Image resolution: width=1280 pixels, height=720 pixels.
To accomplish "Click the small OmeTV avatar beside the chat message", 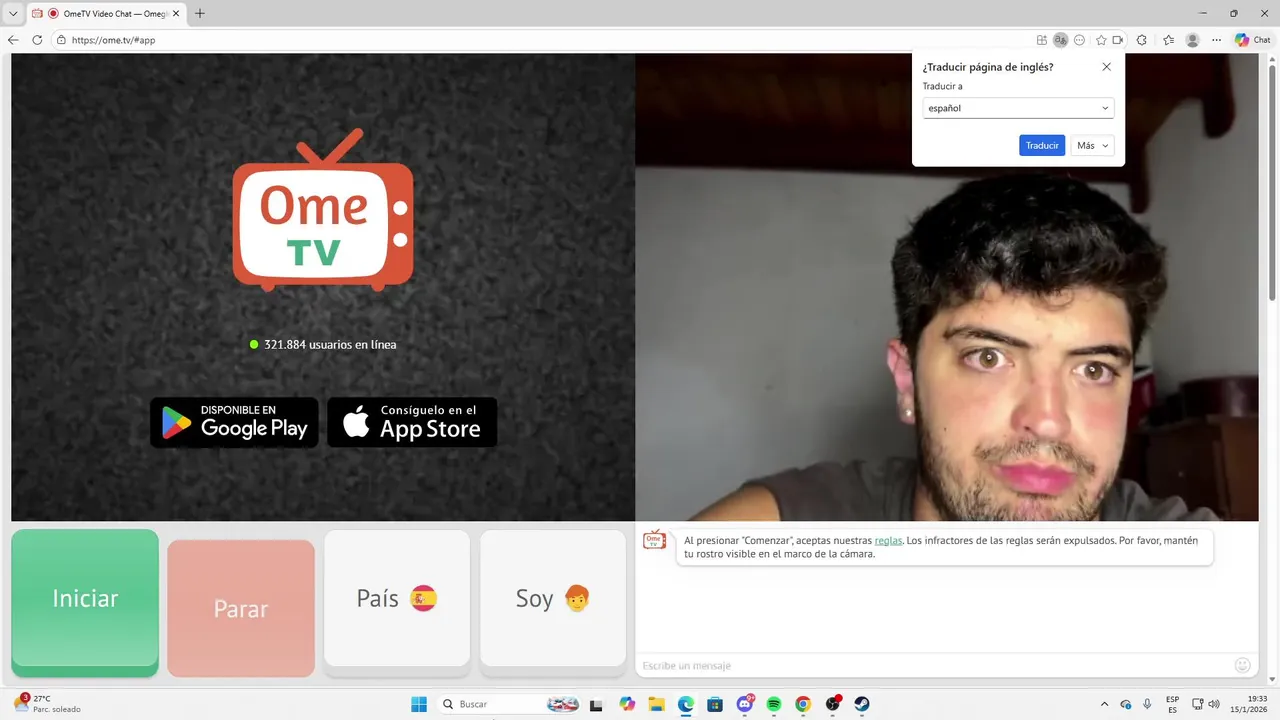I will (654, 540).
